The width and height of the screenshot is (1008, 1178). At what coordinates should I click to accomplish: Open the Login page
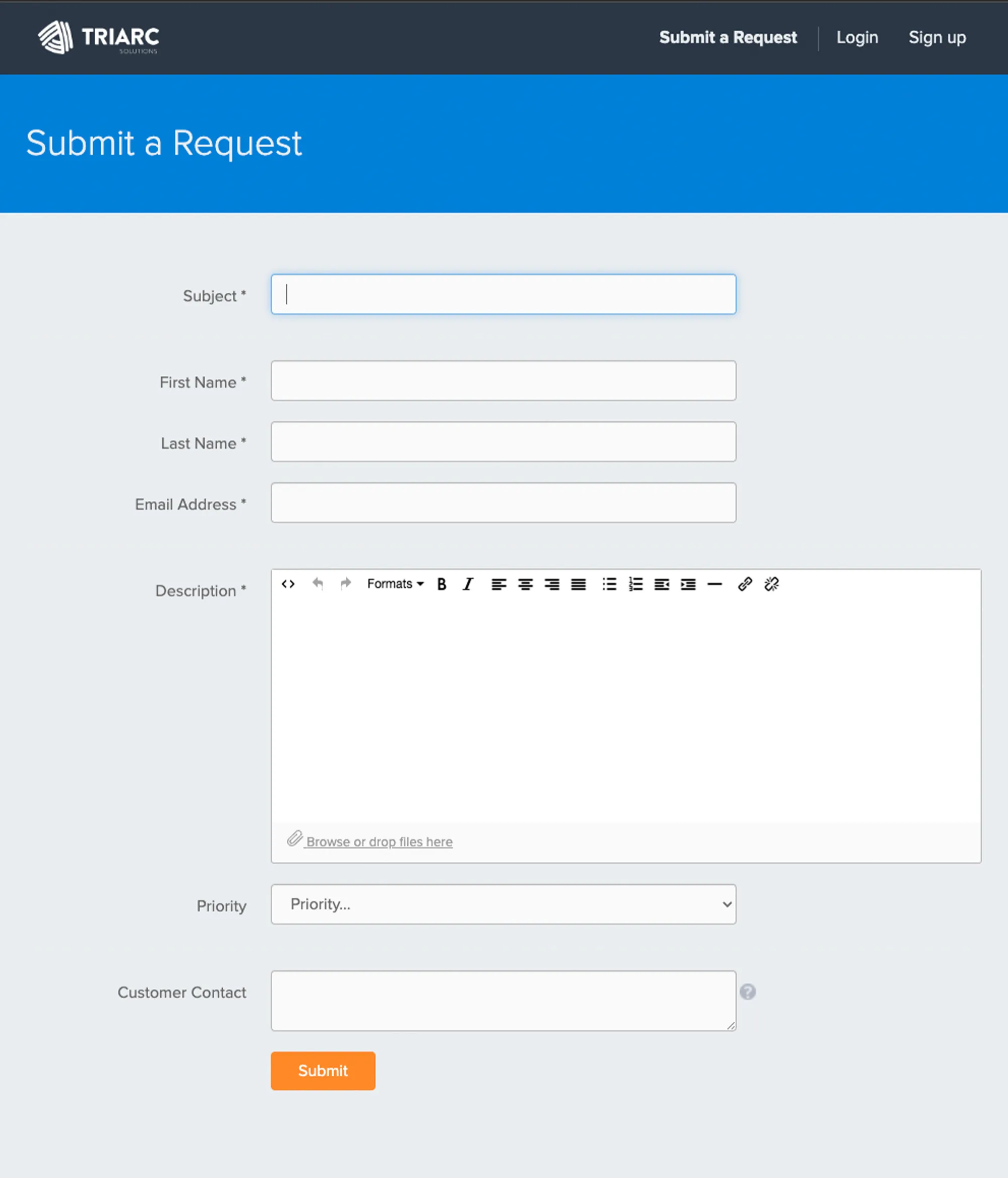(857, 37)
